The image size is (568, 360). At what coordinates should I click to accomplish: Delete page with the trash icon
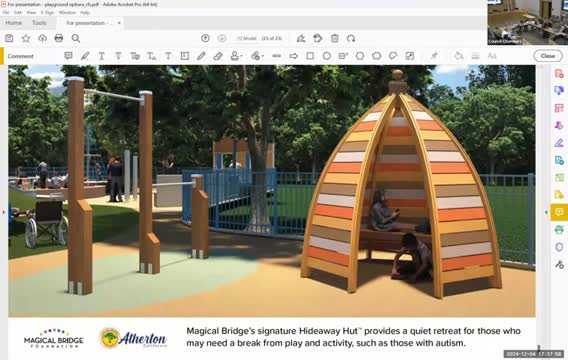point(335,38)
